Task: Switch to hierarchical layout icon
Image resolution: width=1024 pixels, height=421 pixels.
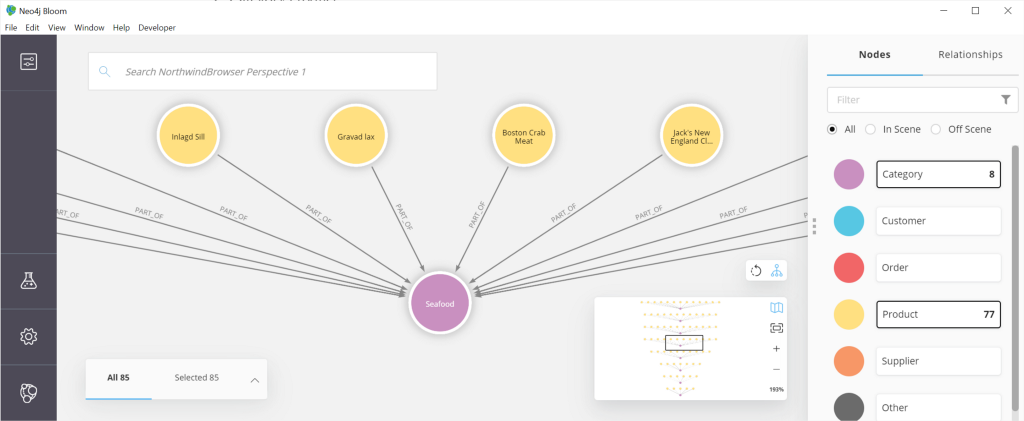Action: point(776,271)
